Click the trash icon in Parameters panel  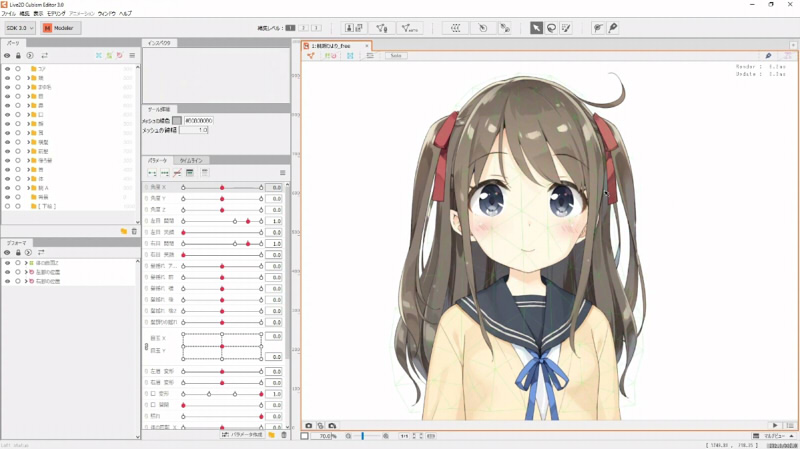[x=284, y=435]
